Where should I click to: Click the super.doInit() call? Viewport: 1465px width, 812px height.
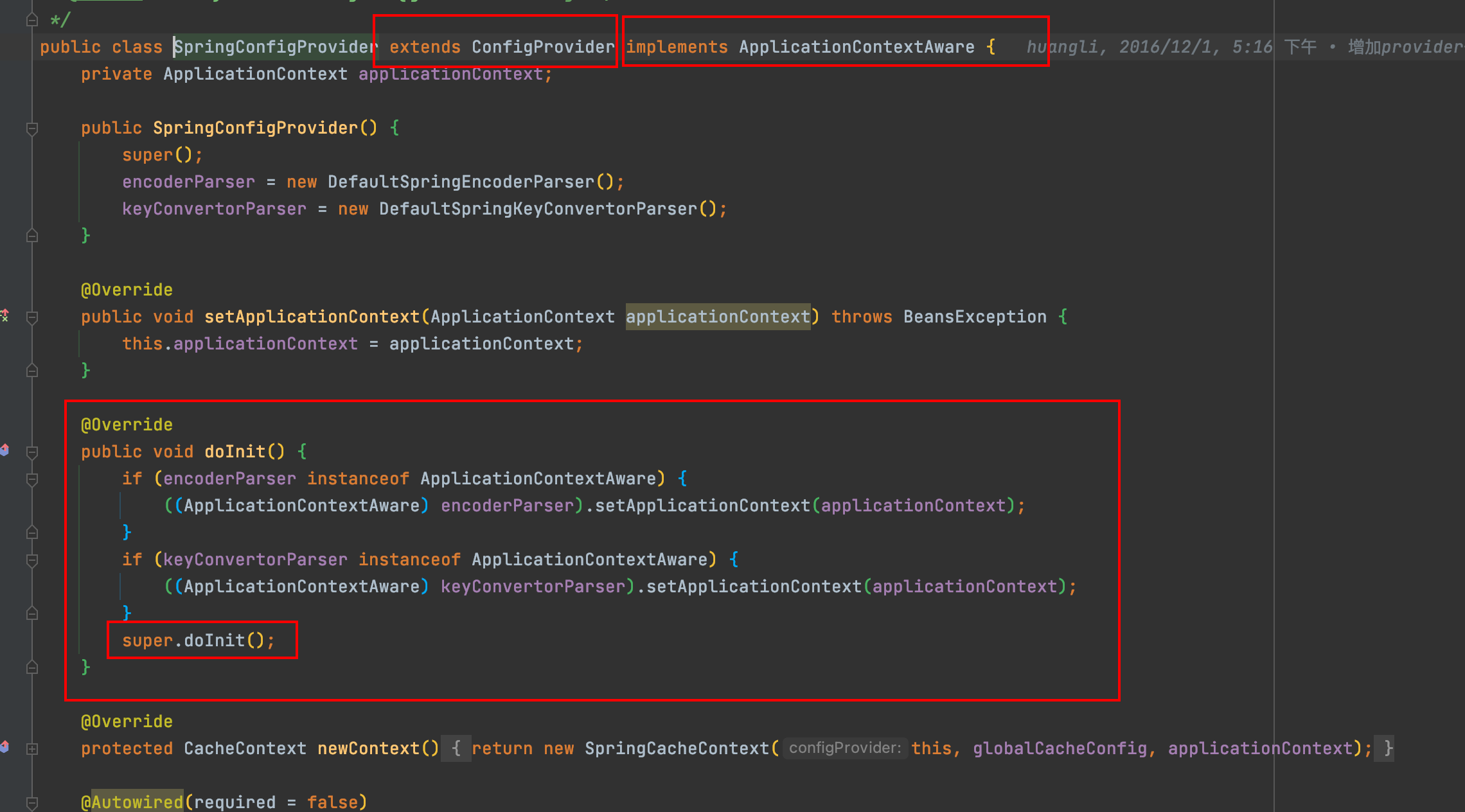(x=198, y=640)
